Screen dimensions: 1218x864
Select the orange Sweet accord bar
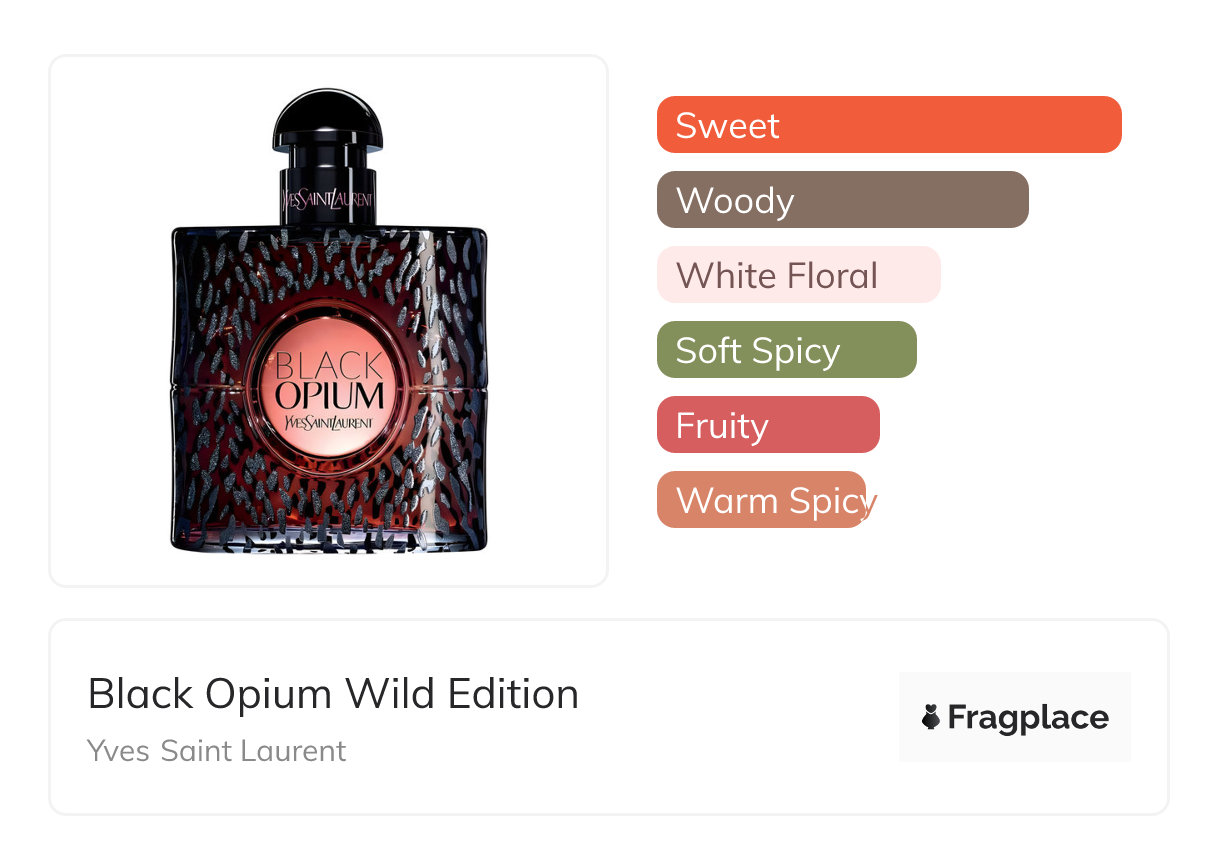coord(889,125)
